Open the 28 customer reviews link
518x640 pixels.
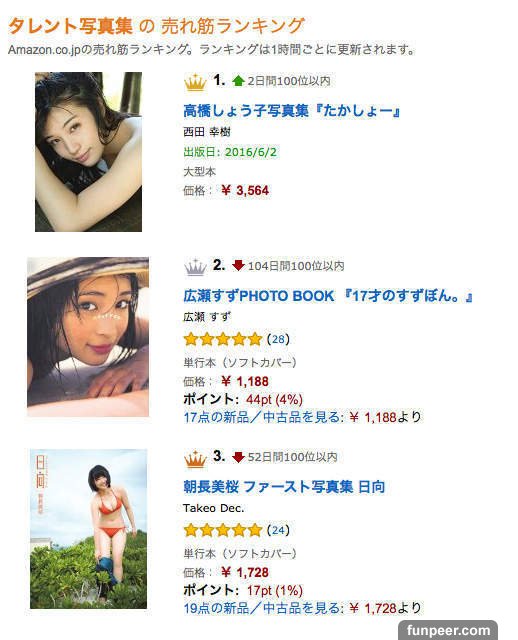278,339
